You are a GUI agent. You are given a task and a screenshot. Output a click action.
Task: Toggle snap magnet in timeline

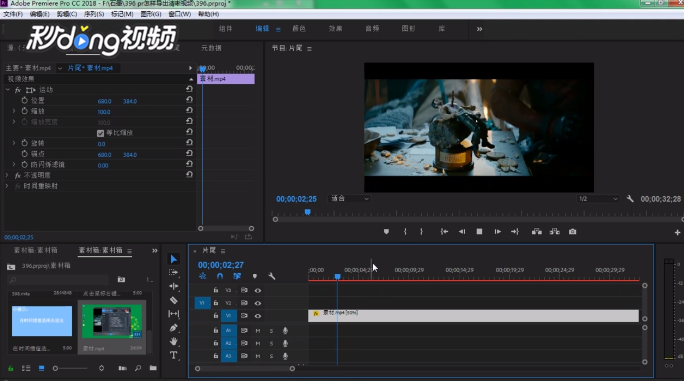[220, 276]
